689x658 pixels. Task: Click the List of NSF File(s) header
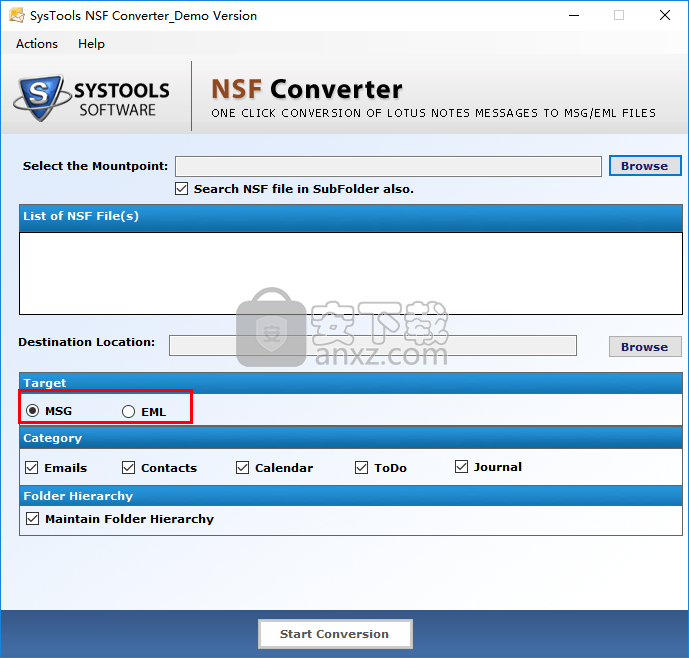351,217
